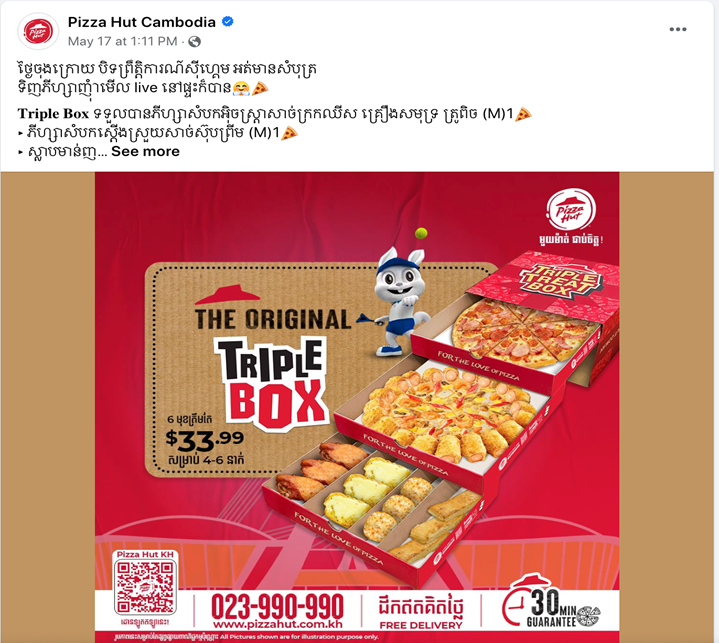Screen dimensions: 719x643
Task: Click the 023-990-990 phone number
Action: click(277, 606)
